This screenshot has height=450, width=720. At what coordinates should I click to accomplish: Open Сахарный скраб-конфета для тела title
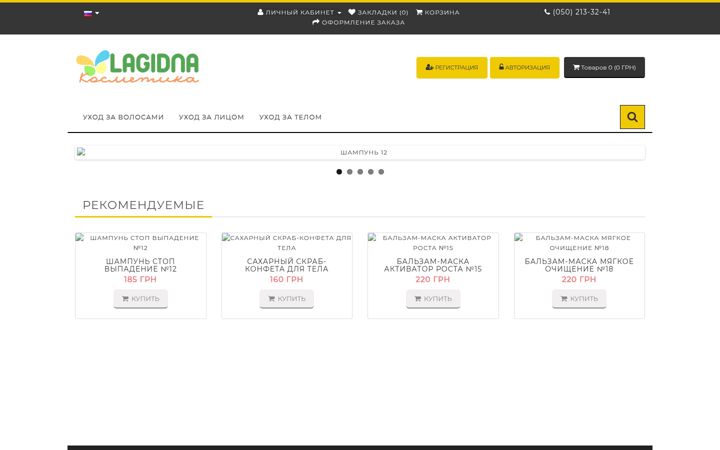tap(287, 265)
